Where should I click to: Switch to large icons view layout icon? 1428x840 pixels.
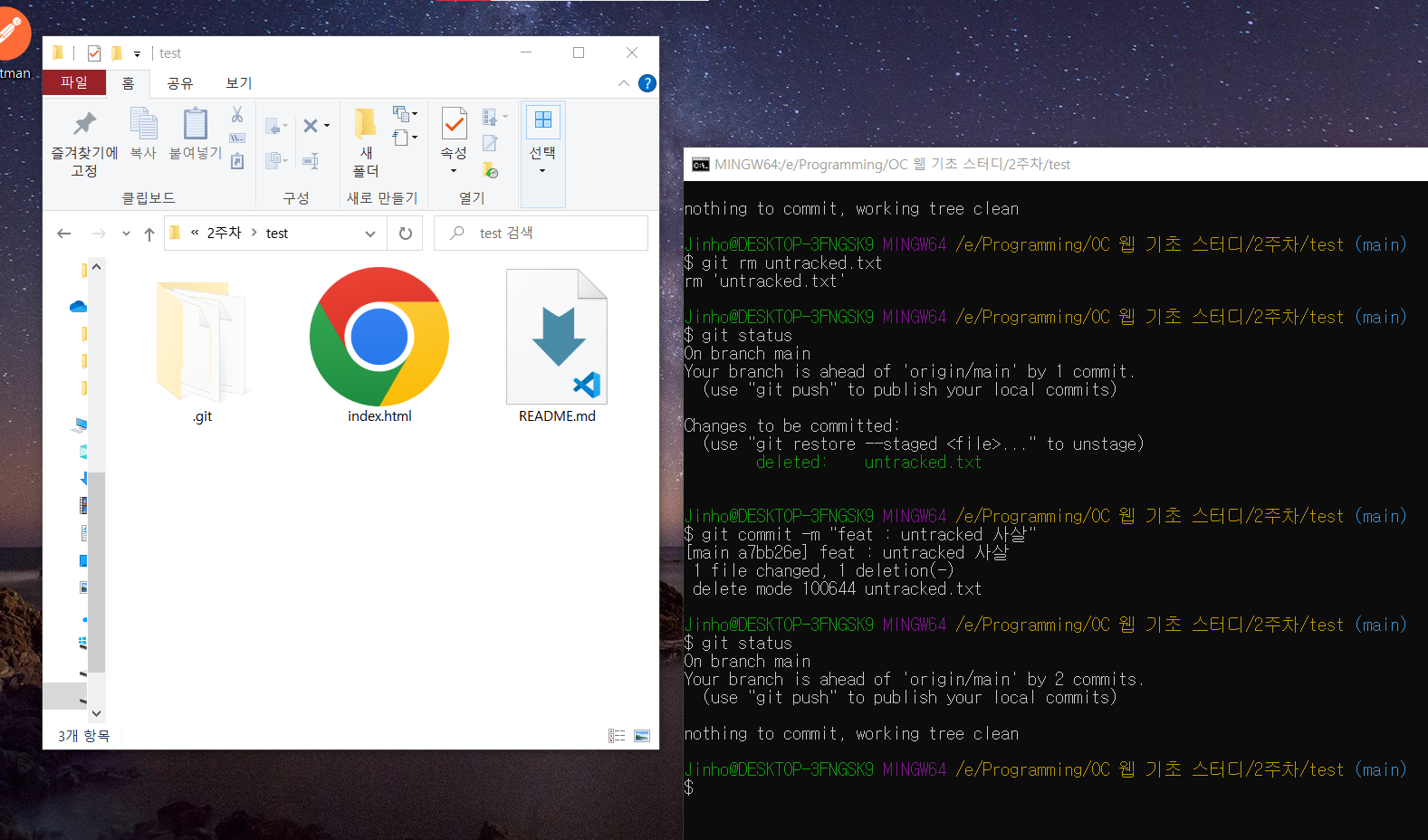tap(642, 736)
